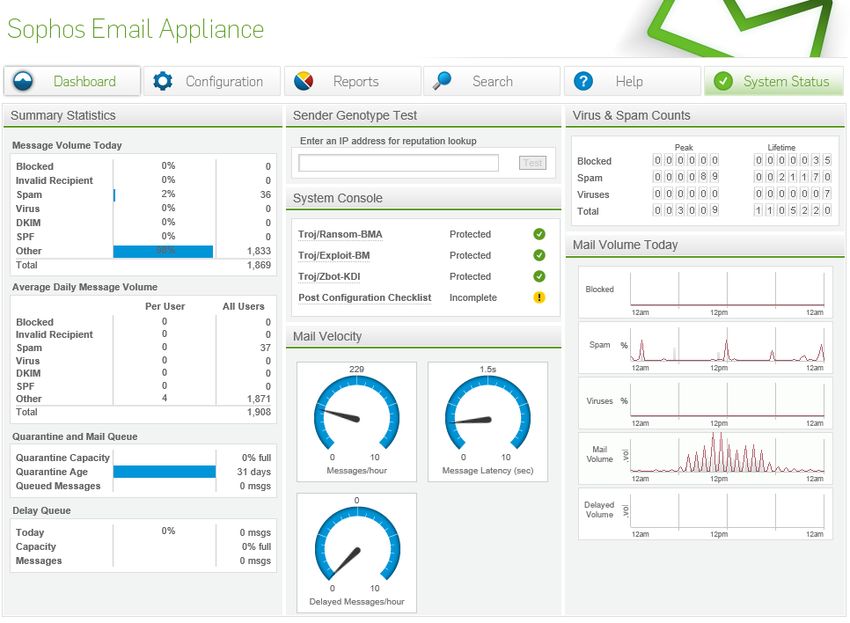Viewport: 850px width, 623px height.
Task: Open the Delayed Volume chart
Action: 705,513
